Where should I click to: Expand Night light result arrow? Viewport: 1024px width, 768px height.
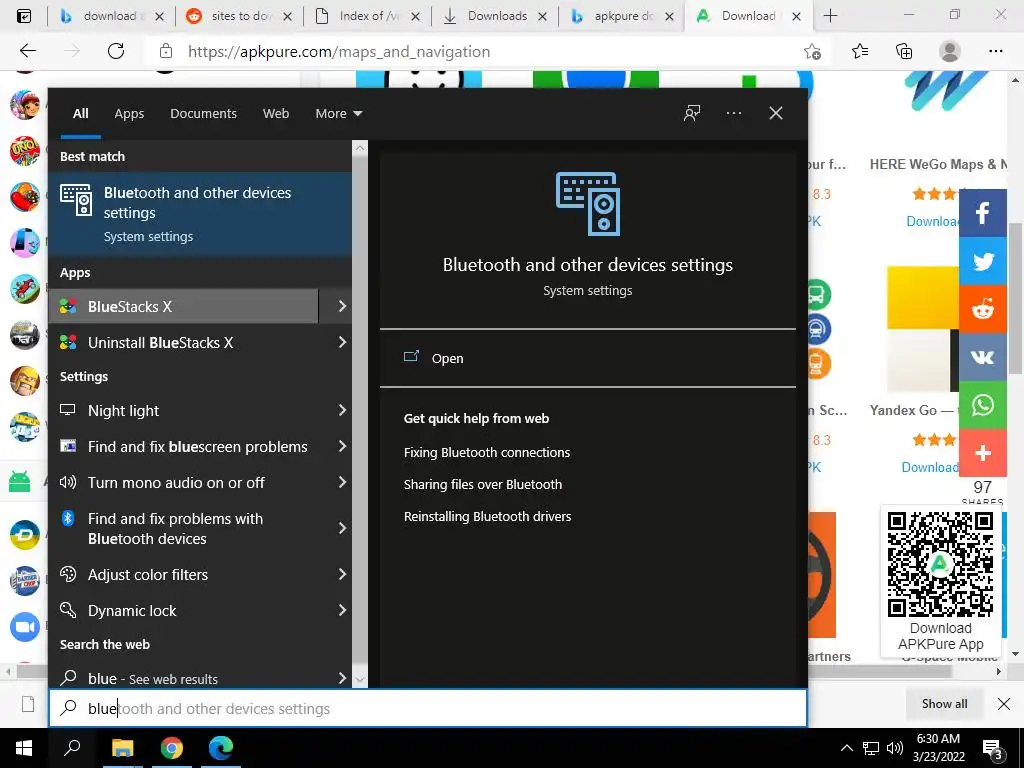pyautogui.click(x=342, y=410)
